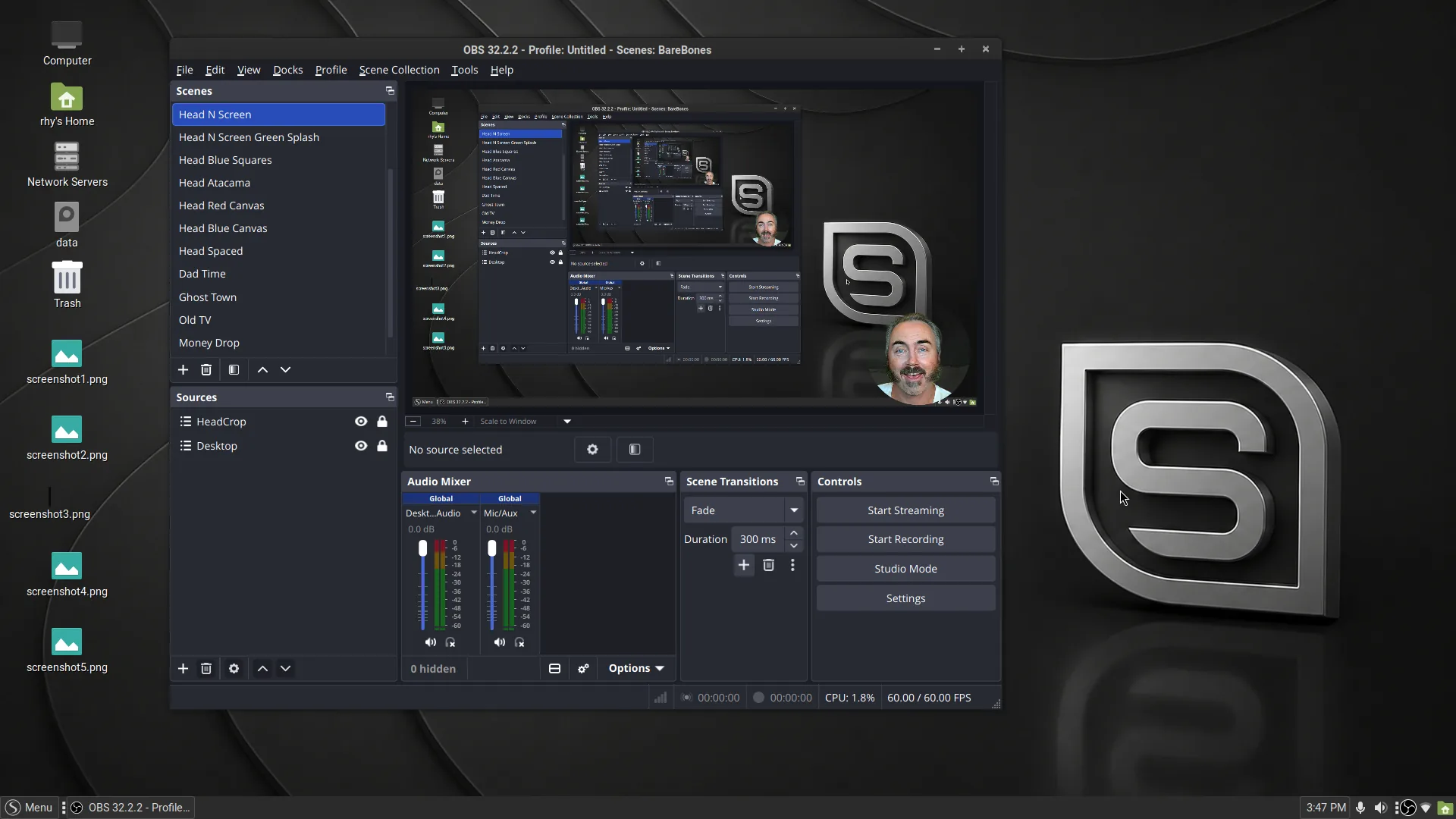
Task: Open source properties gear in Sources toolbar
Action: (234, 668)
